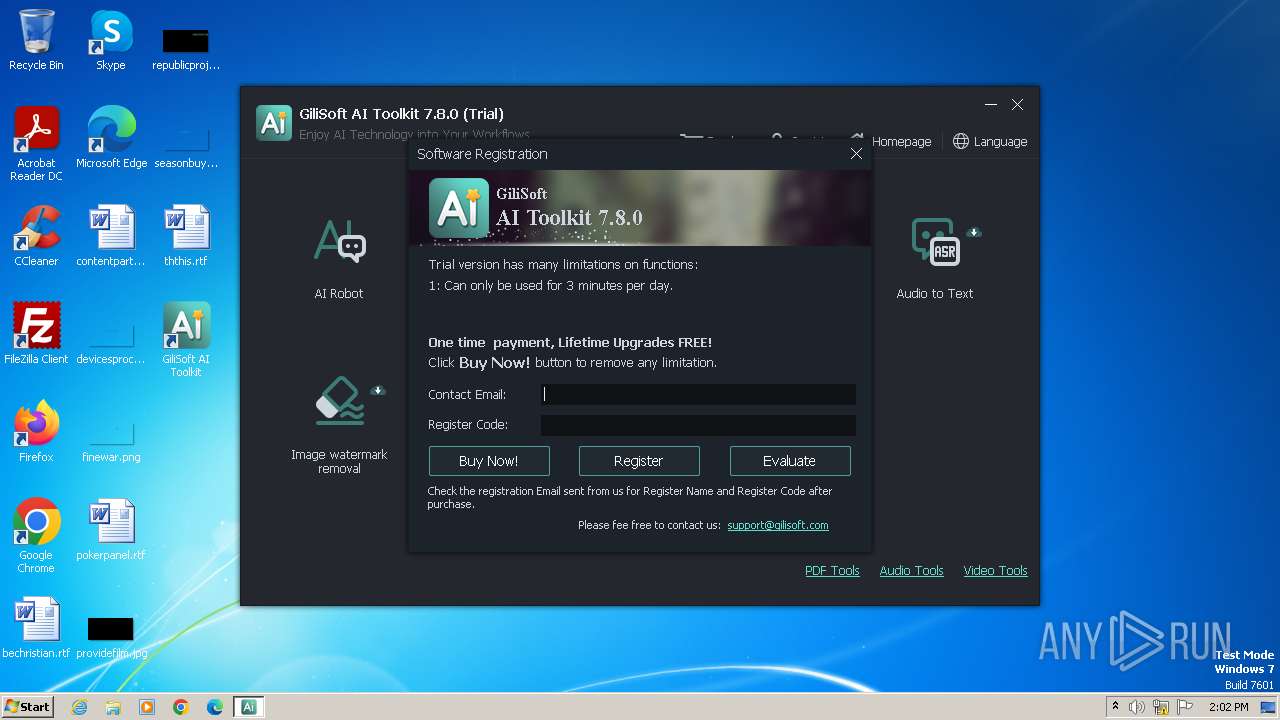
Task: Click the Buy Now! button
Action: click(489, 461)
